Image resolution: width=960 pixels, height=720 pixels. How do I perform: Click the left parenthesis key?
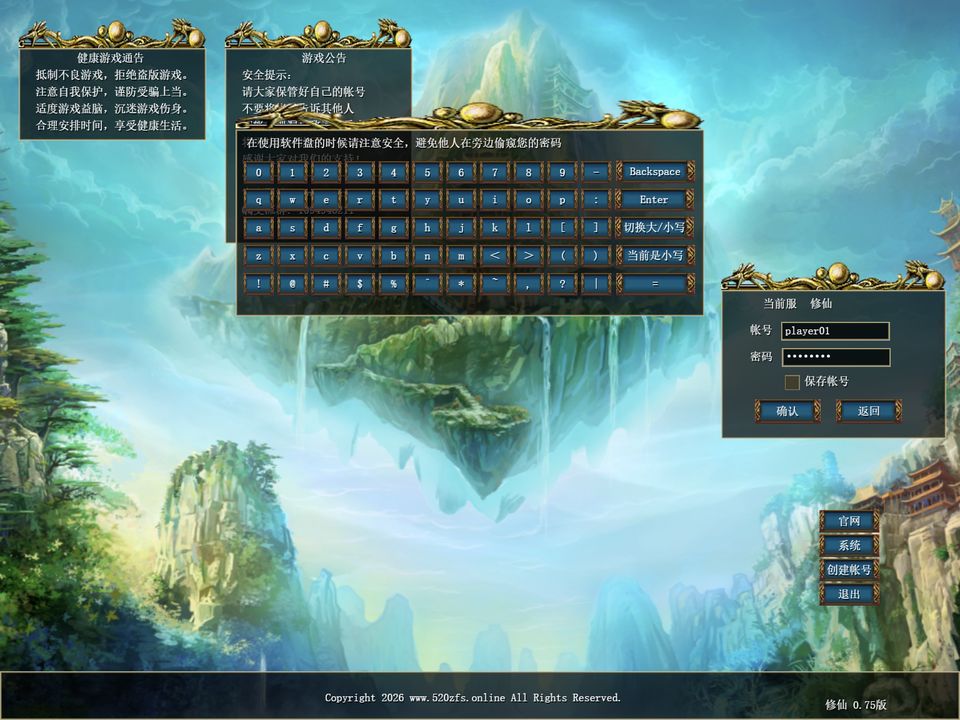[x=562, y=255]
